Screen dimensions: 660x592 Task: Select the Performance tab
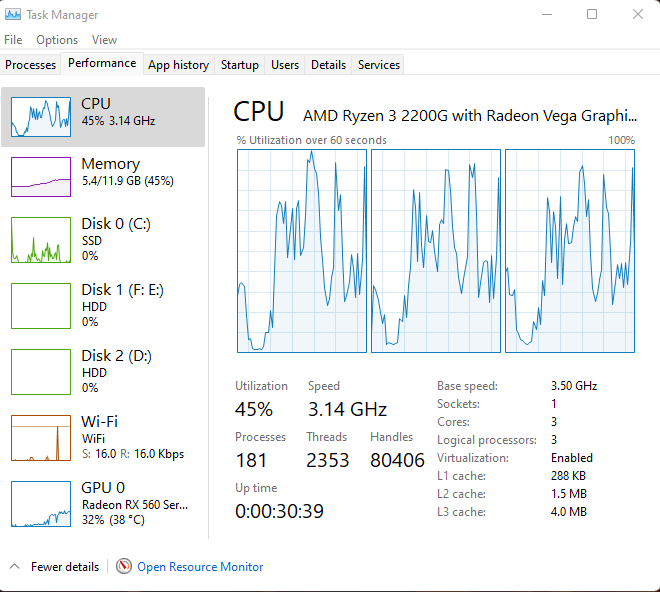pyautogui.click(x=102, y=64)
